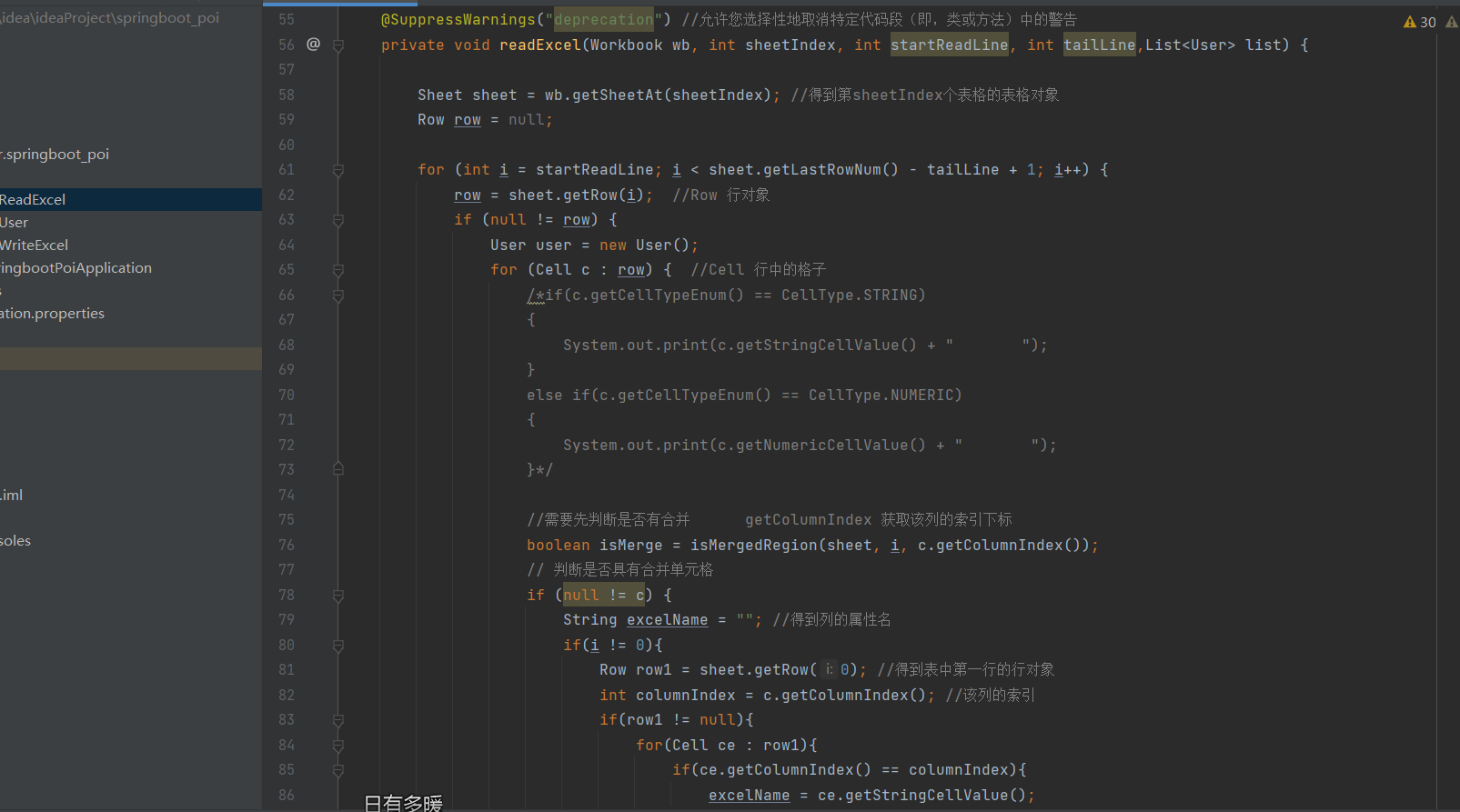Select ReadExcel in the project tree
This screenshot has width=1460, height=812.
[x=131, y=199]
